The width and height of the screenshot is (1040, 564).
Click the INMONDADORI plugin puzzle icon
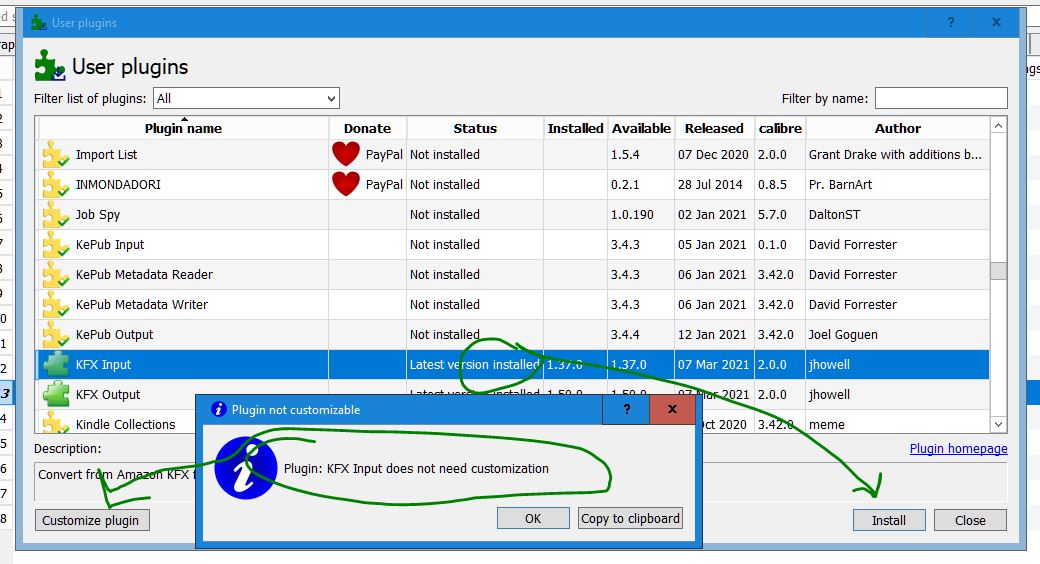pyautogui.click(x=56, y=184)
